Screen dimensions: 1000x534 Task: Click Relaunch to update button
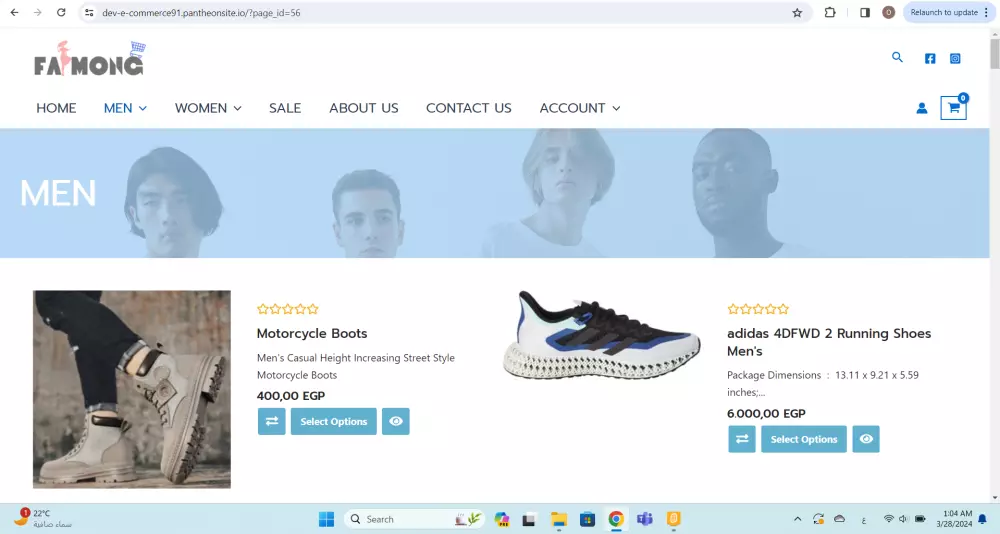(944, 12)
